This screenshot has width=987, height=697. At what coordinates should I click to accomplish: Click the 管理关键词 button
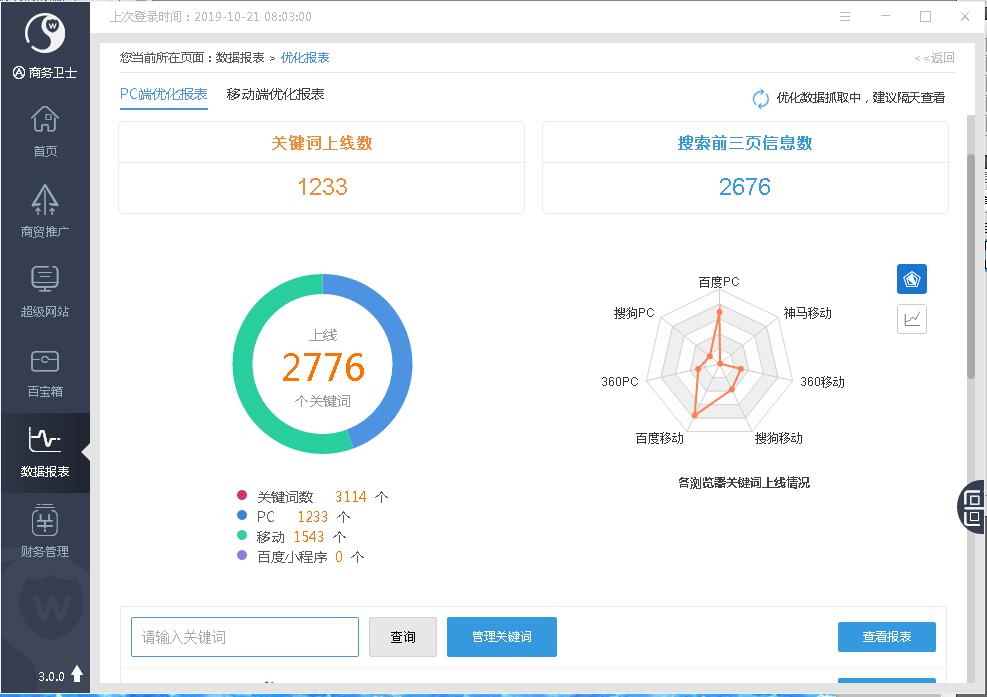click(501, 637)
